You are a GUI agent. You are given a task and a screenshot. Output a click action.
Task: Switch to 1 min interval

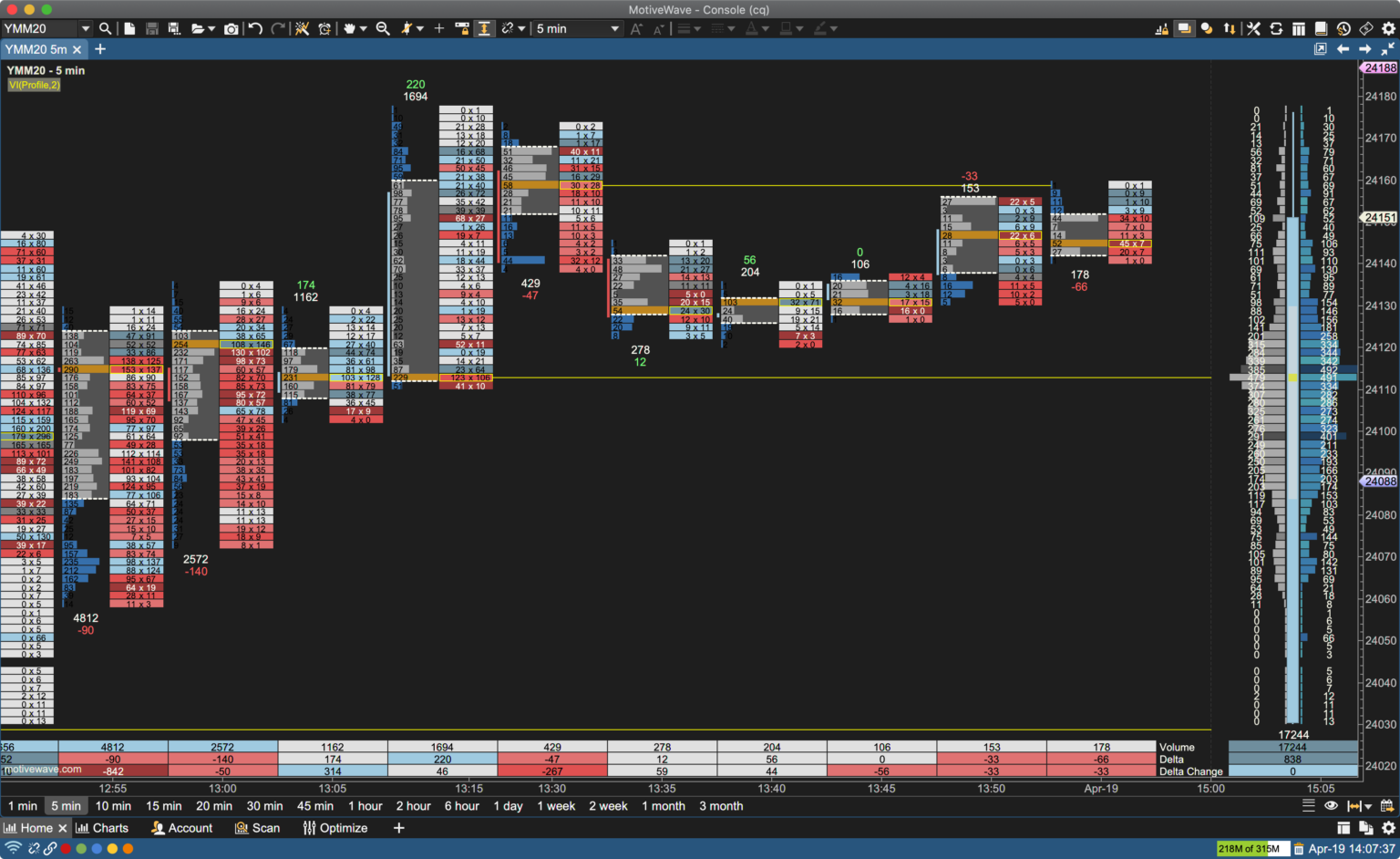pos(23,806)
